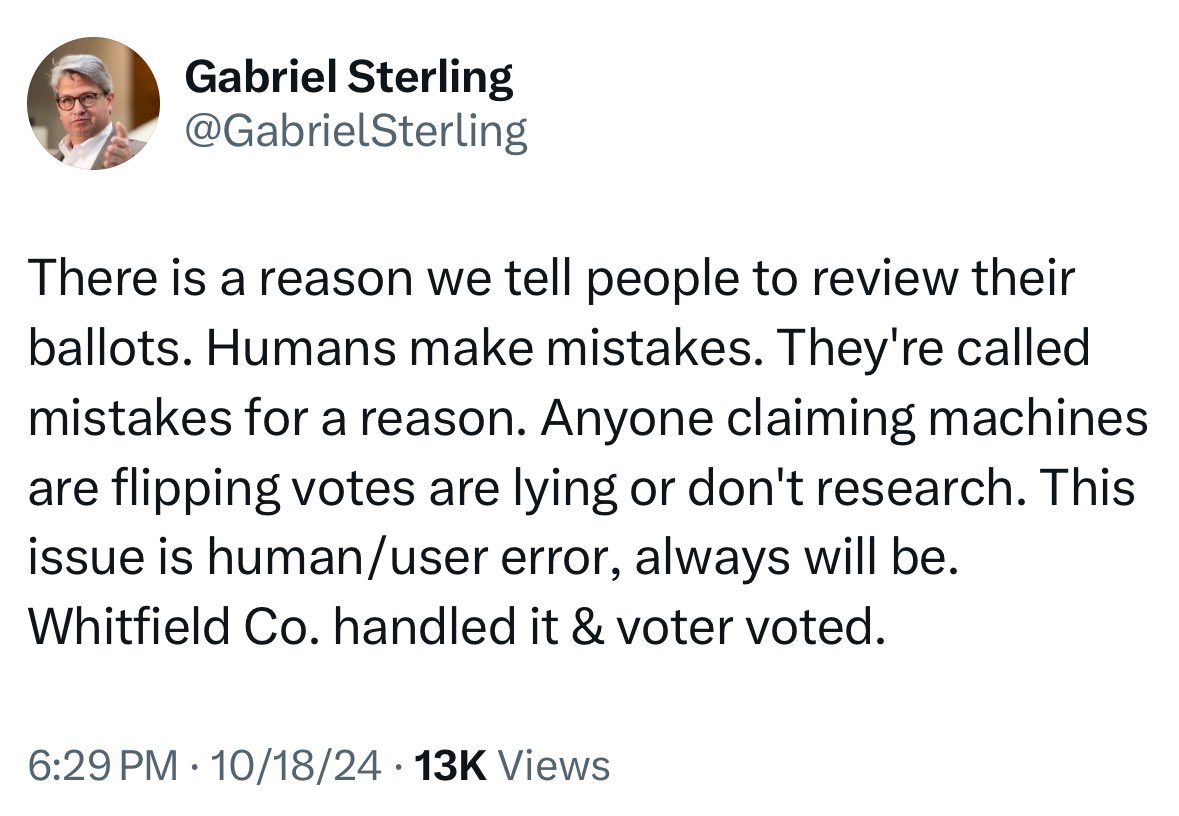Click the word "Views" below the tweet

pyautogui.click(x=553, y=766)
